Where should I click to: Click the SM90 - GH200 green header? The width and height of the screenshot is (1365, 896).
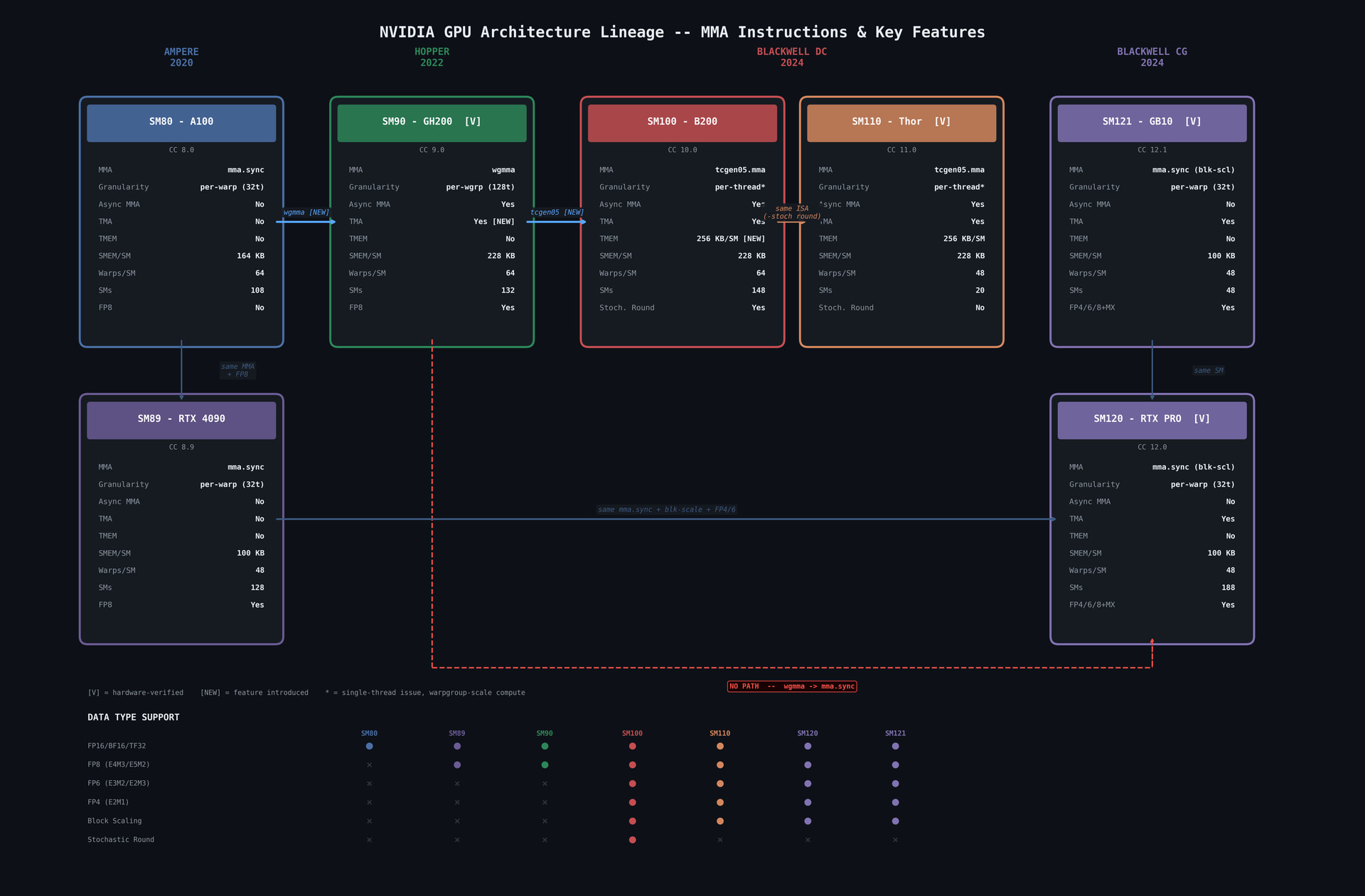(432, 122)
